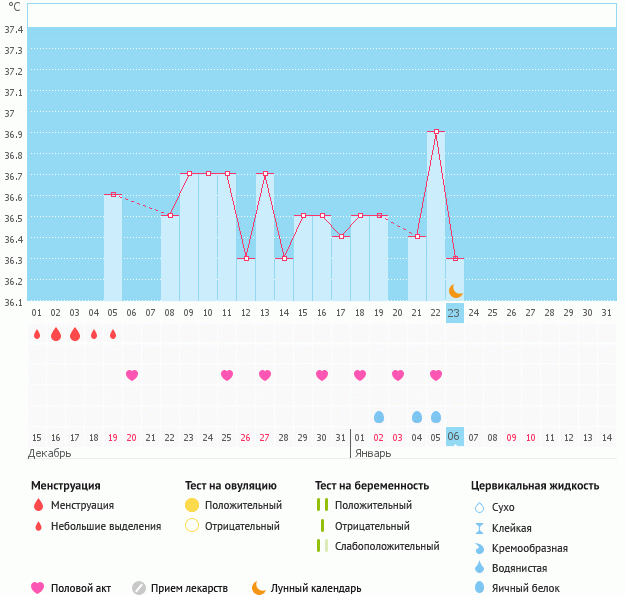The height and width of the screenshot is (595, 626).
Task: Click the yellow Положительный ovulation test icon
Action: (x=192, y=505)
